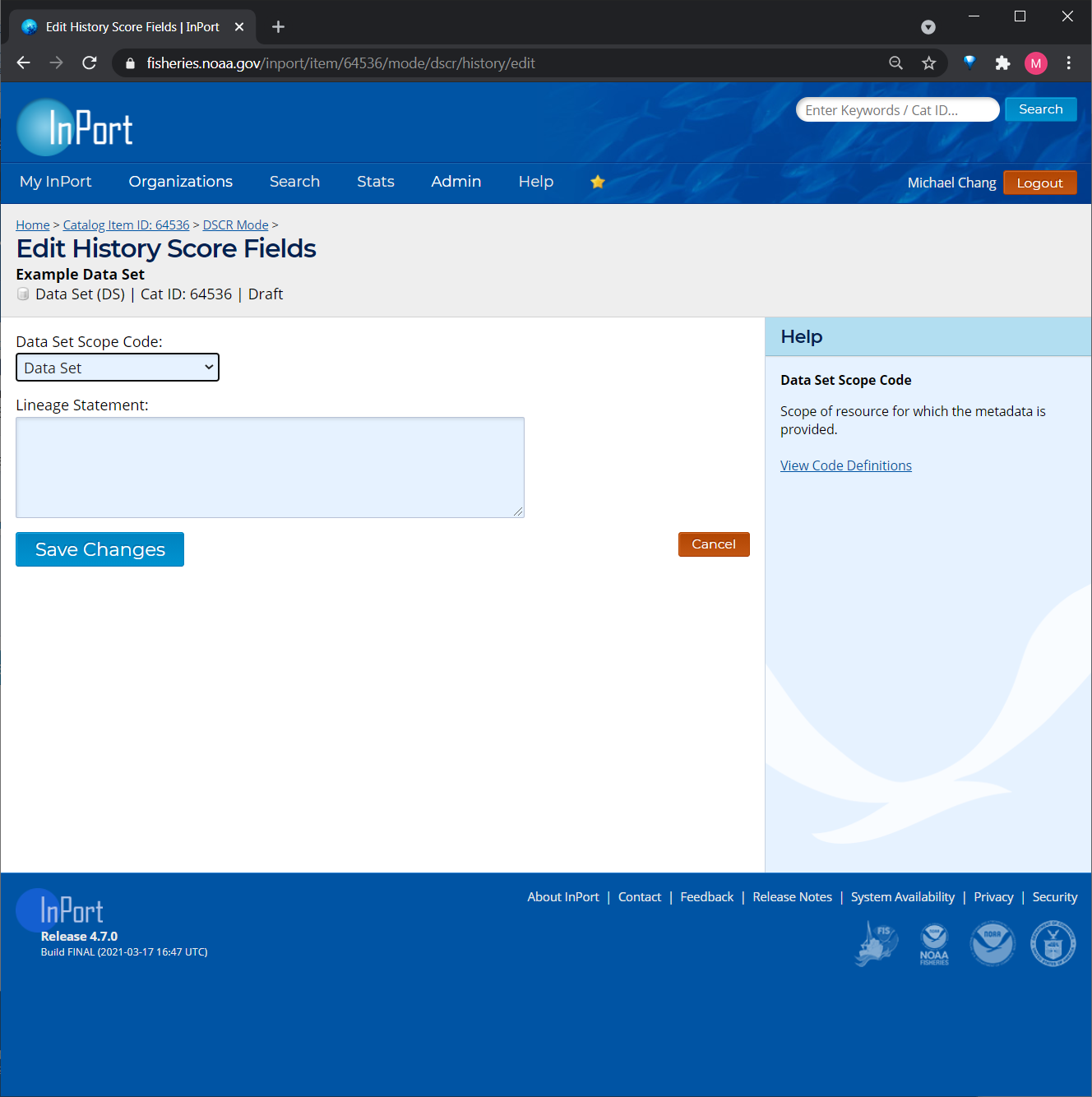This screenshot has width=1092, height=1097.
Task: Click the orange Cancel button
Action: coord(714,544)
